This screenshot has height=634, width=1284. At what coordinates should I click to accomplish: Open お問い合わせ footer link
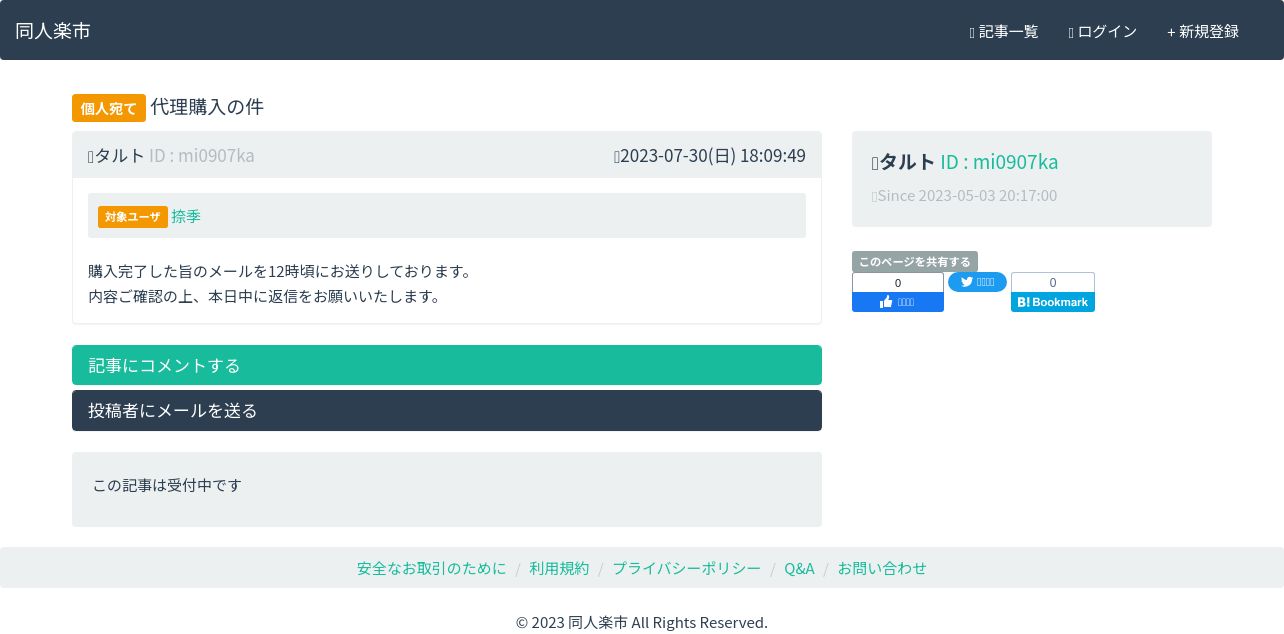pyautogui.click(x=882, y=568)
